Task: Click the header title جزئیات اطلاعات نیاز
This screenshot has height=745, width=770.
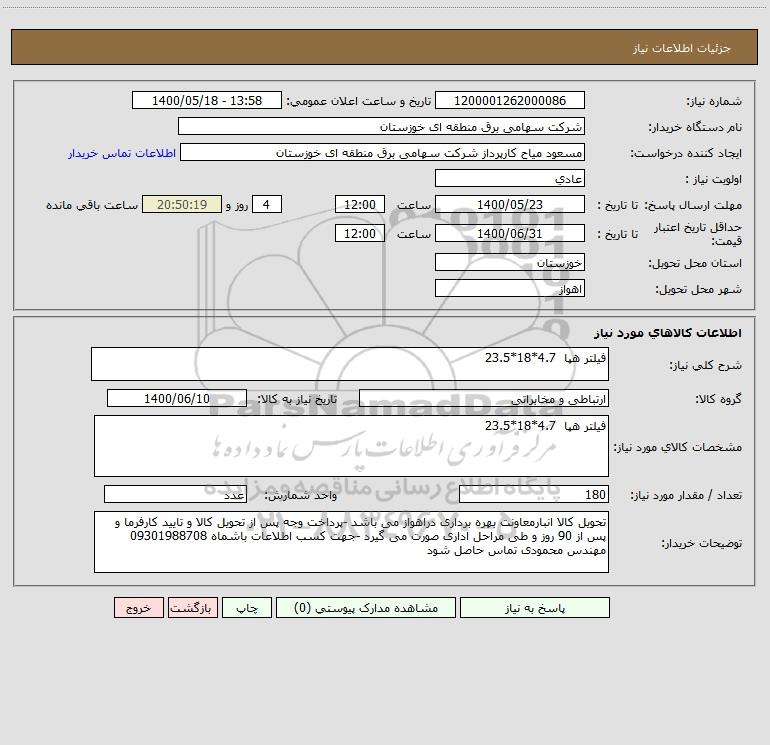Action: tap(682, 48)
